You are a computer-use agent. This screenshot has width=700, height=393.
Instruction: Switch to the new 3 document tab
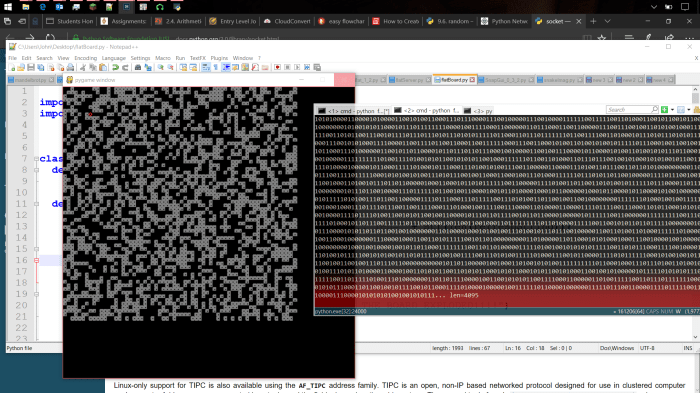point(599,80)
